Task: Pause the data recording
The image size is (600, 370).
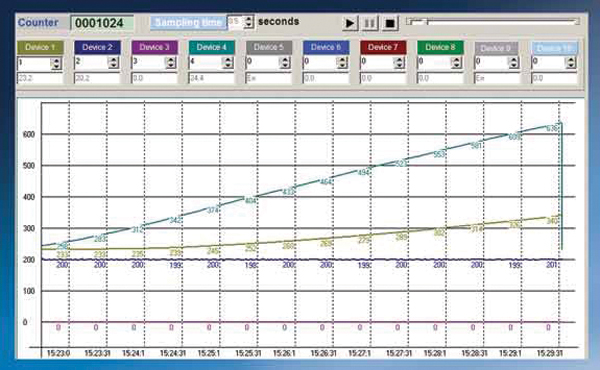Action: point(369,23)
